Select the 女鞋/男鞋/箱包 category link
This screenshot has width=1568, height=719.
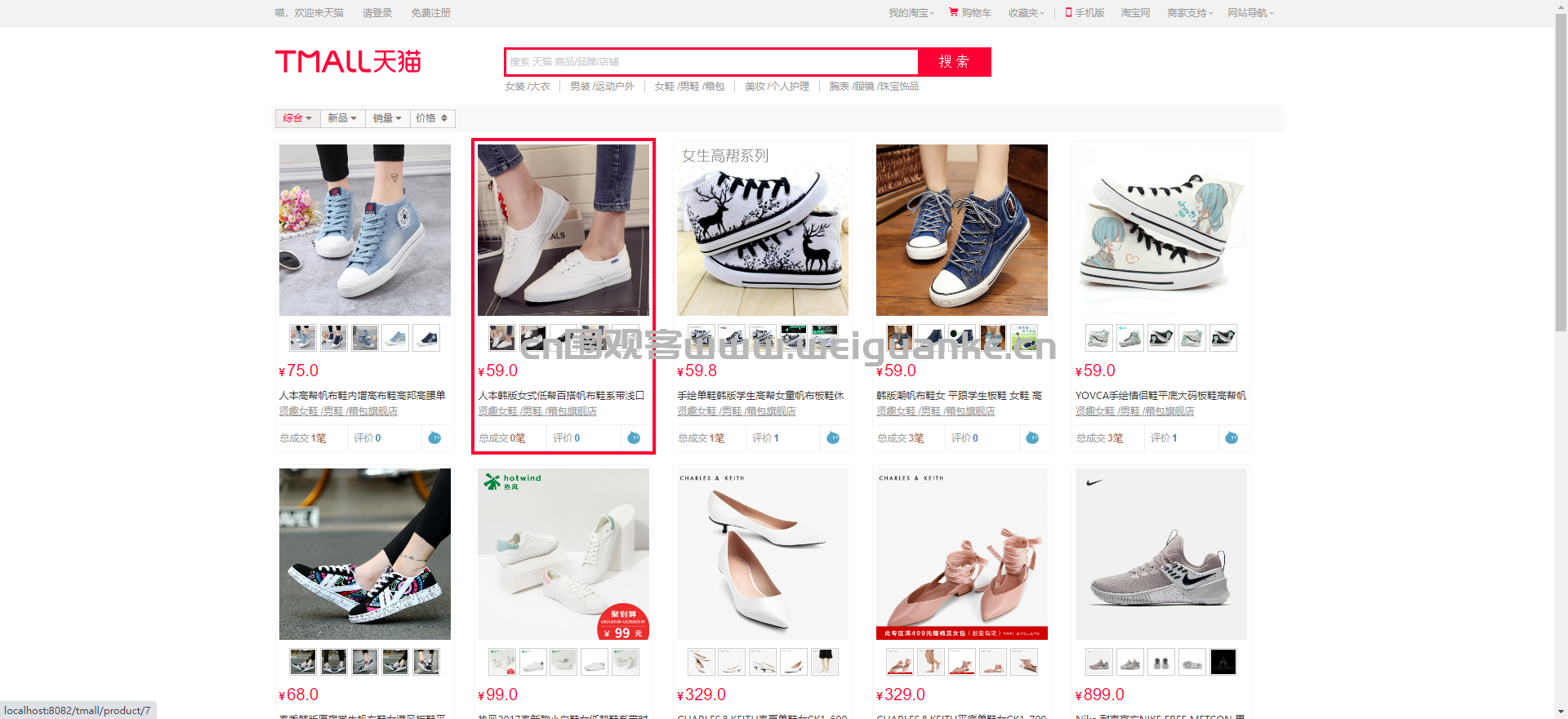[x=689, y=87]
